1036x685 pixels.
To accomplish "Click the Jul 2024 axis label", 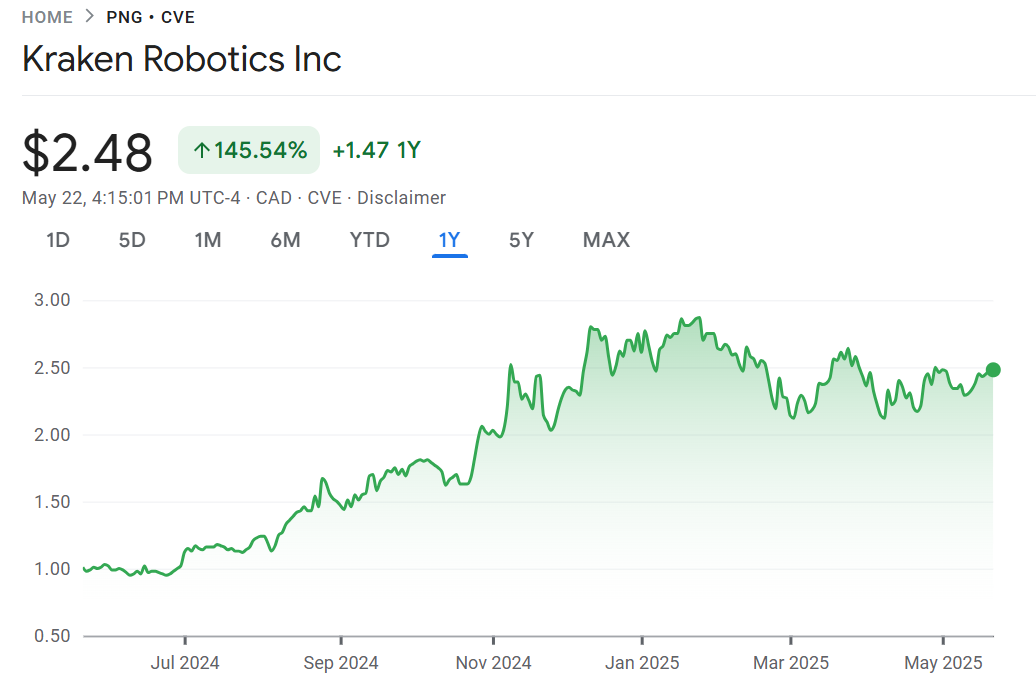I will 185,663.
